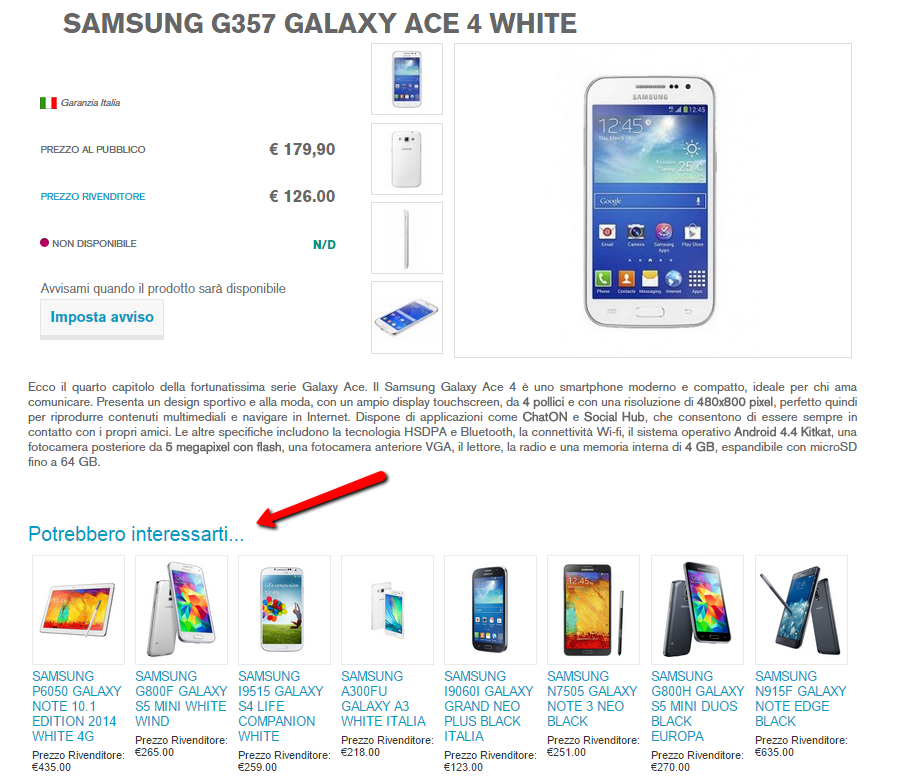Select the front view phone thumbnail
Image resolution: width=920 pixels, height=776 pixels.
point(407,79)
